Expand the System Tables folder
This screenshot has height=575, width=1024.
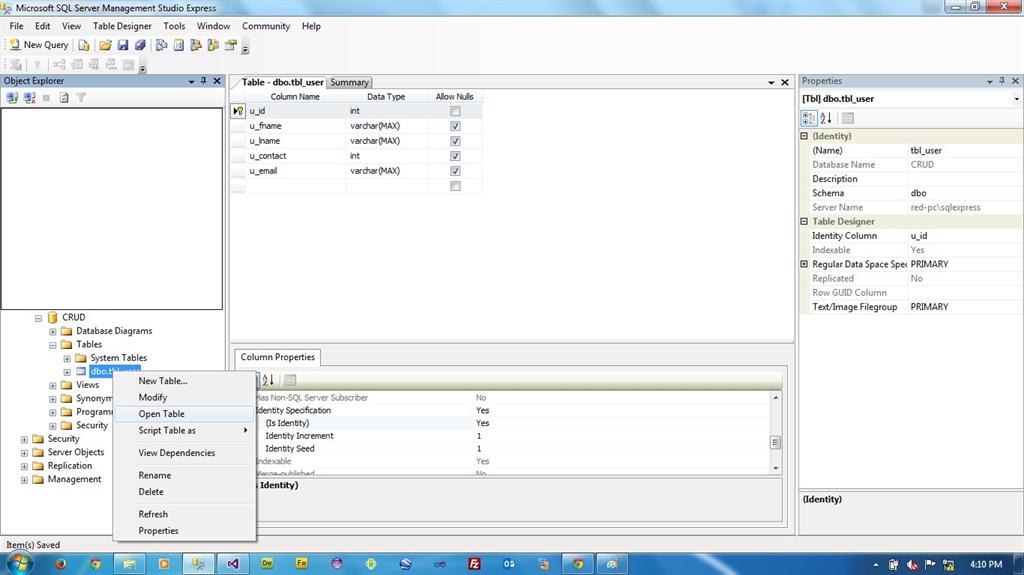point(67,359)
